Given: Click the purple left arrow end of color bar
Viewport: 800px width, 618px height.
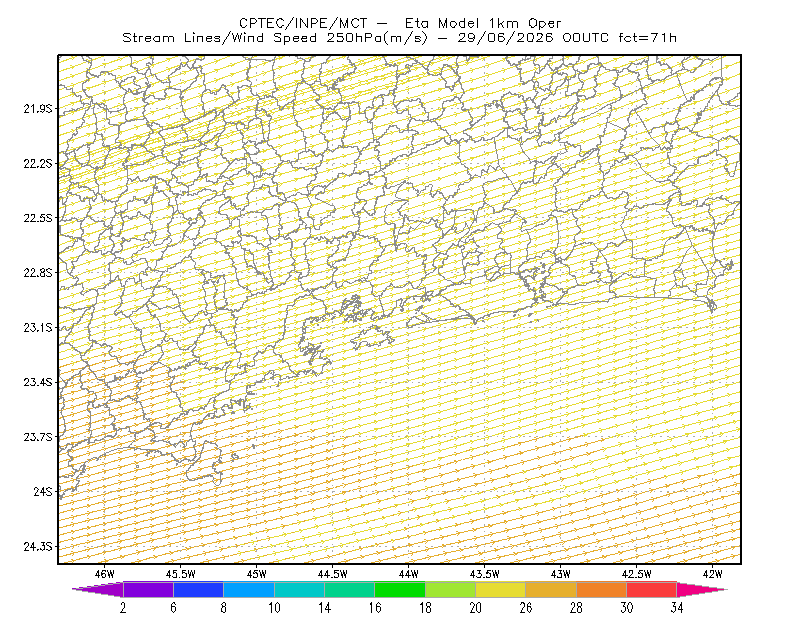Looking at the screenshot, I should coord(98,589).
